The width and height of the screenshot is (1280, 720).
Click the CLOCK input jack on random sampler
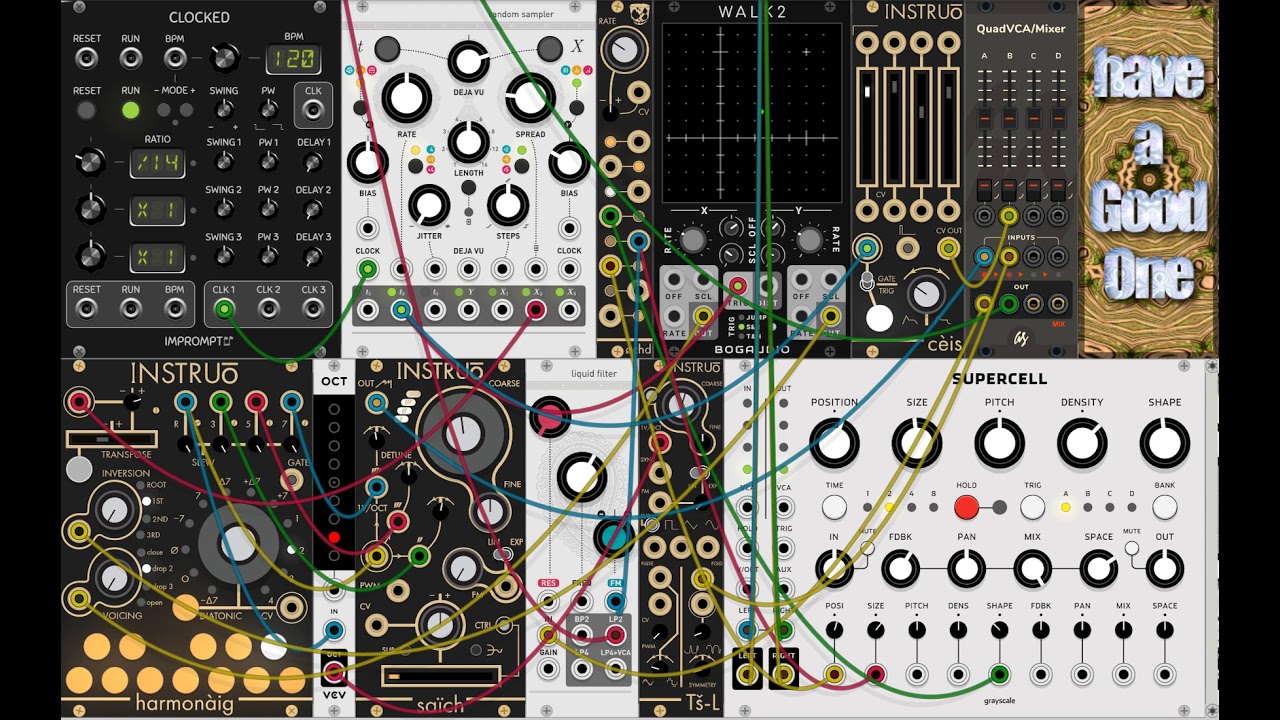368,269
